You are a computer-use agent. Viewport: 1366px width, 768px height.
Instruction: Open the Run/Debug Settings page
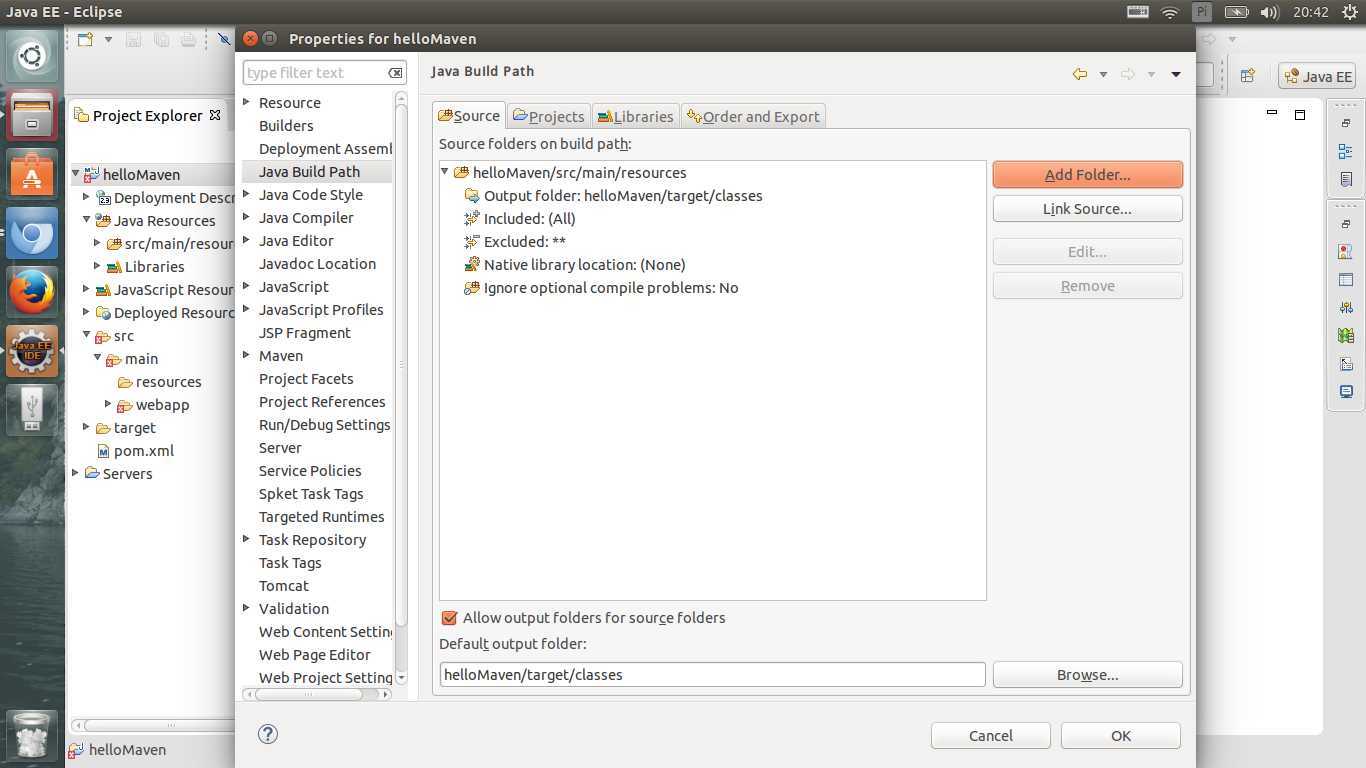pos(324,425)
